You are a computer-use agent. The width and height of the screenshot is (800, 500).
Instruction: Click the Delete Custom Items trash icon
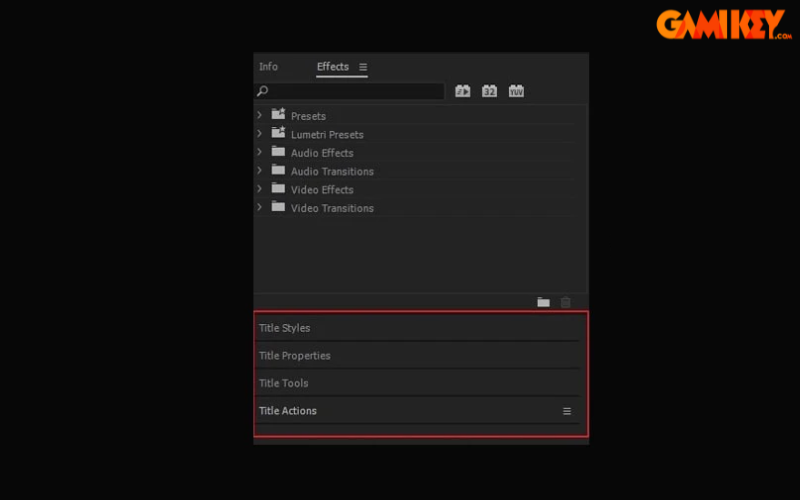565,302
